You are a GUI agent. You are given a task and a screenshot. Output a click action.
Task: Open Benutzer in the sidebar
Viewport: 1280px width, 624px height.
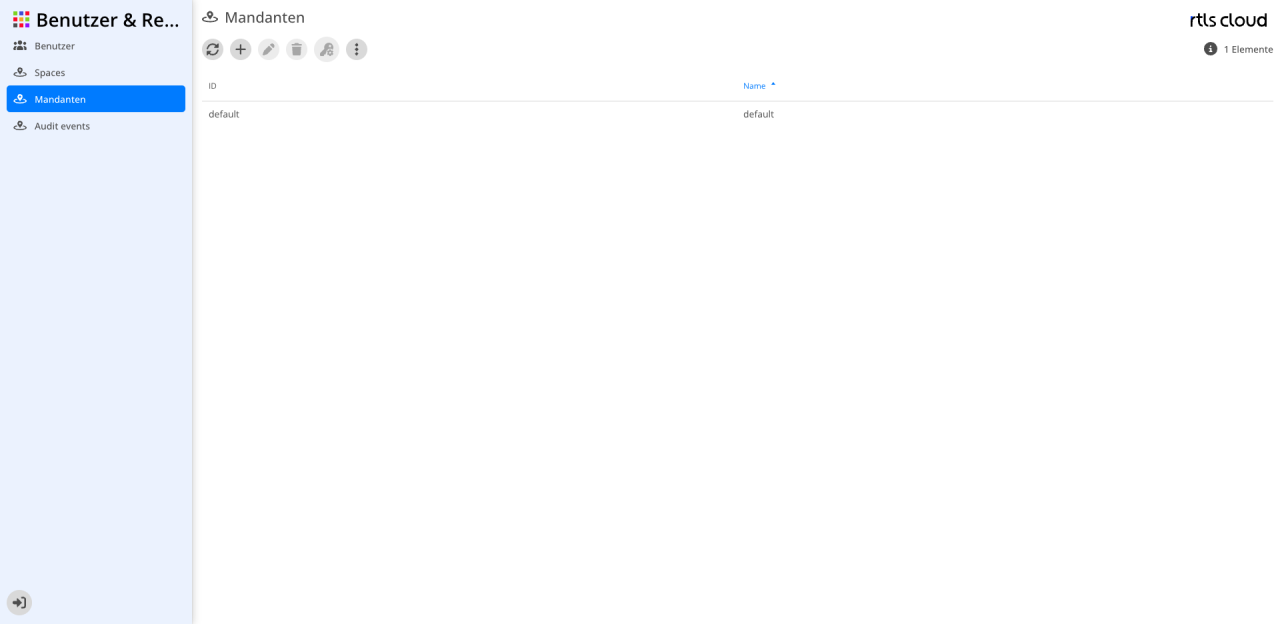click(x=96, y=46)
